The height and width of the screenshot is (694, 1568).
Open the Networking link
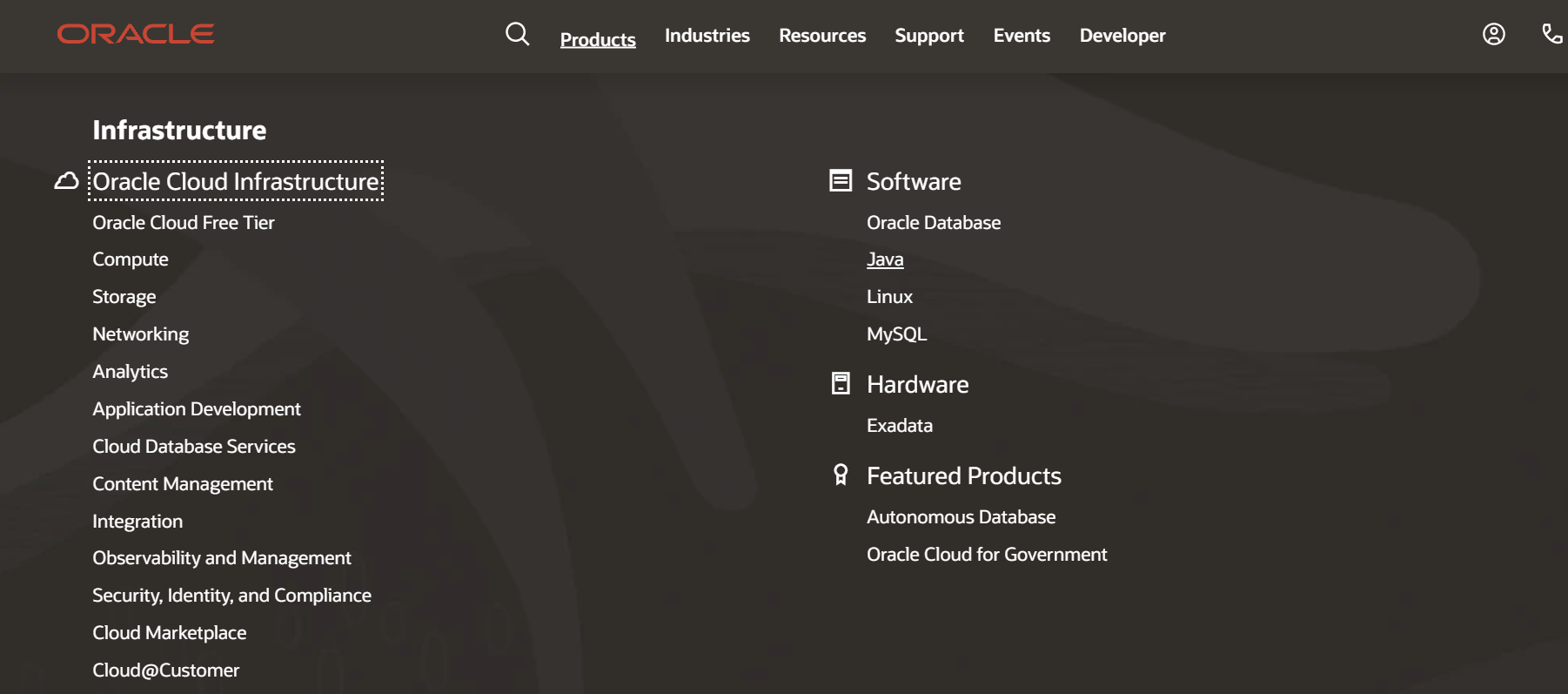coord(141,334)
